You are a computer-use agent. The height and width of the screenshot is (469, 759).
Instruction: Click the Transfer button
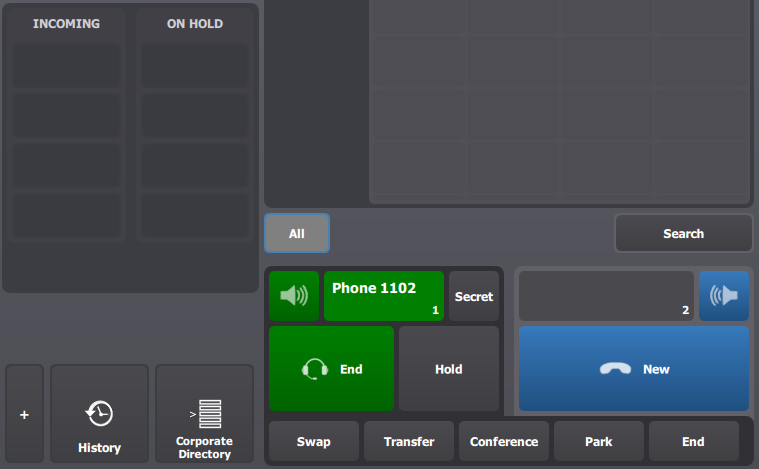point(409,441)
